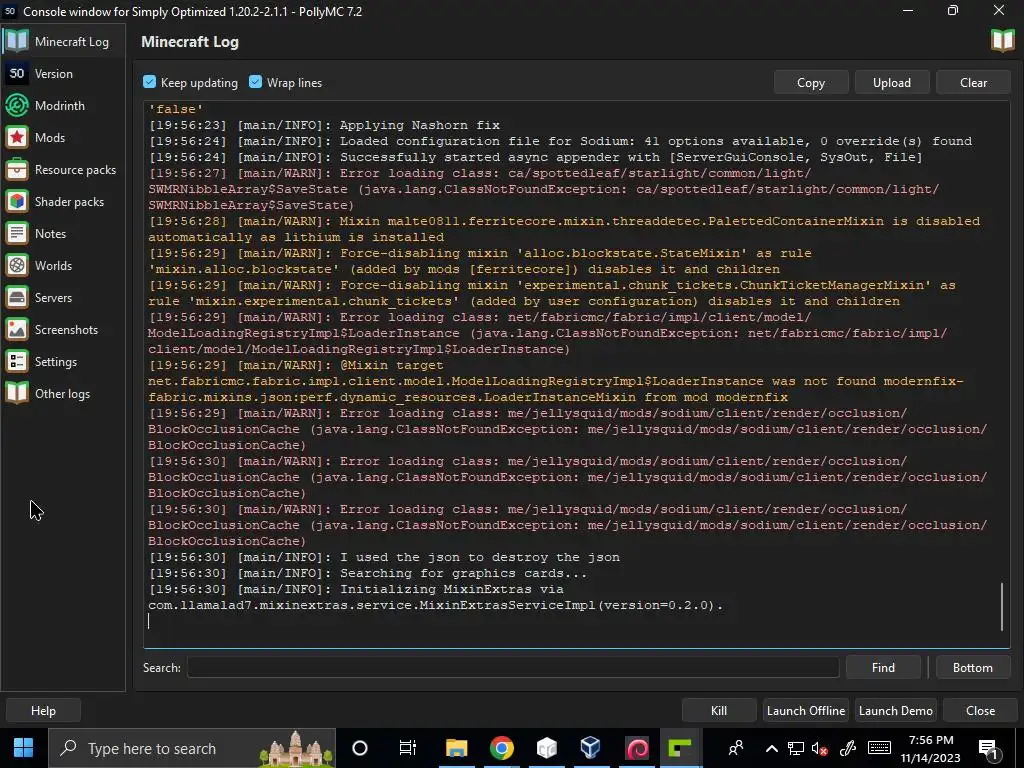Click Launch Demo button

point(895,711)
